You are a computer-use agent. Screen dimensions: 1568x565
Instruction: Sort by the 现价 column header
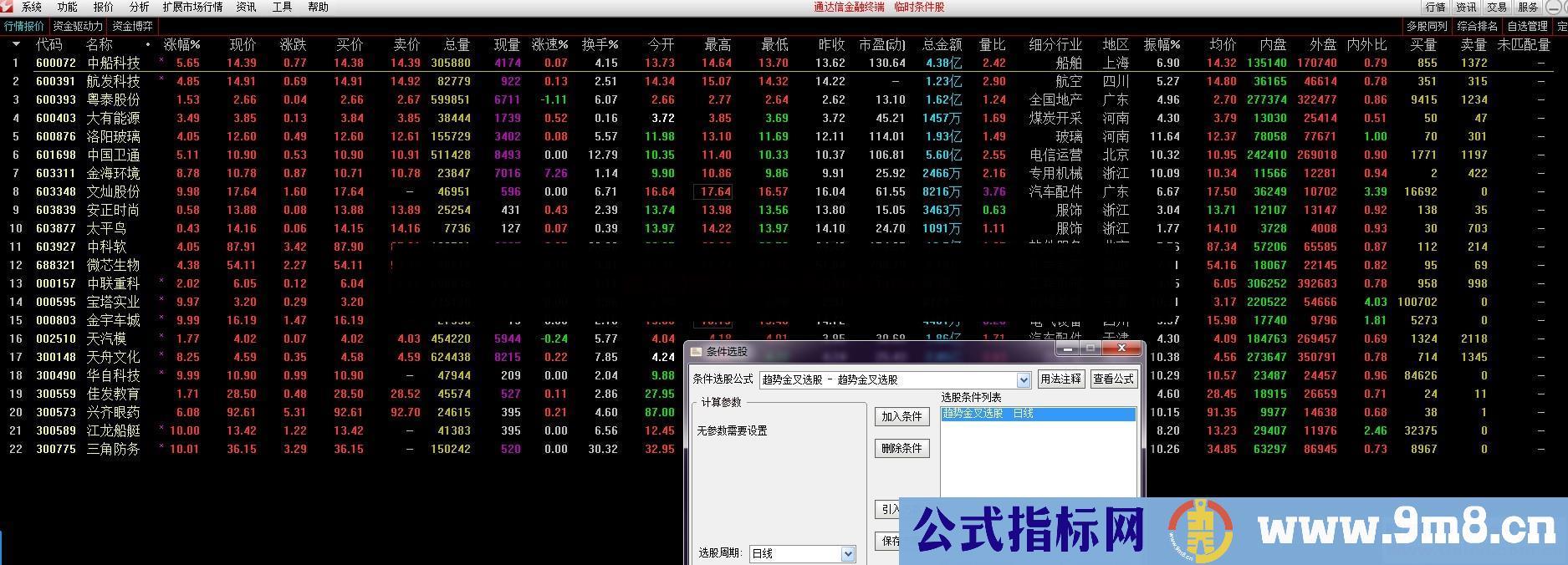pos(243,44)
